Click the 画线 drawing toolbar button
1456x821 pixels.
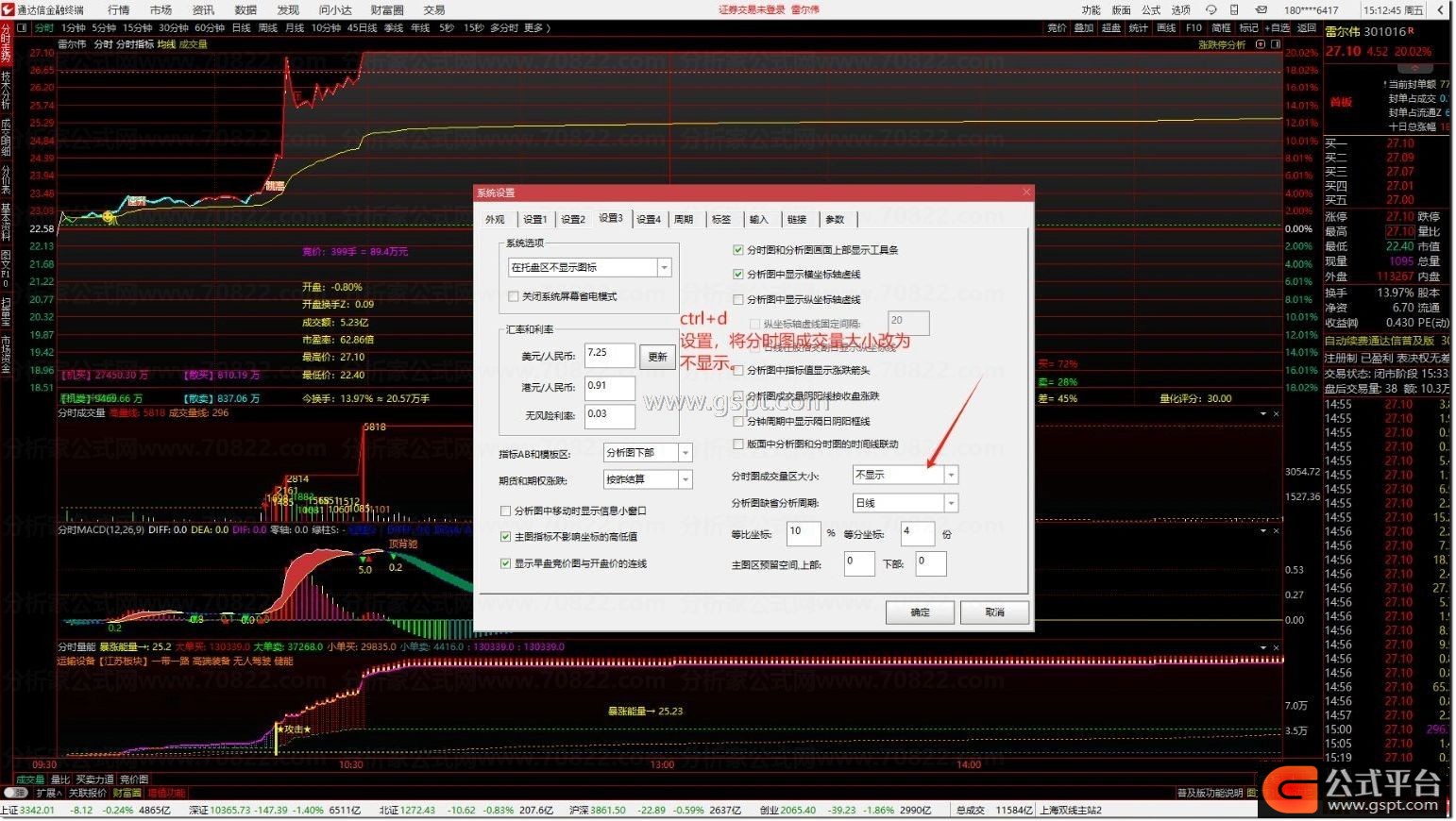coord(1167,28)
